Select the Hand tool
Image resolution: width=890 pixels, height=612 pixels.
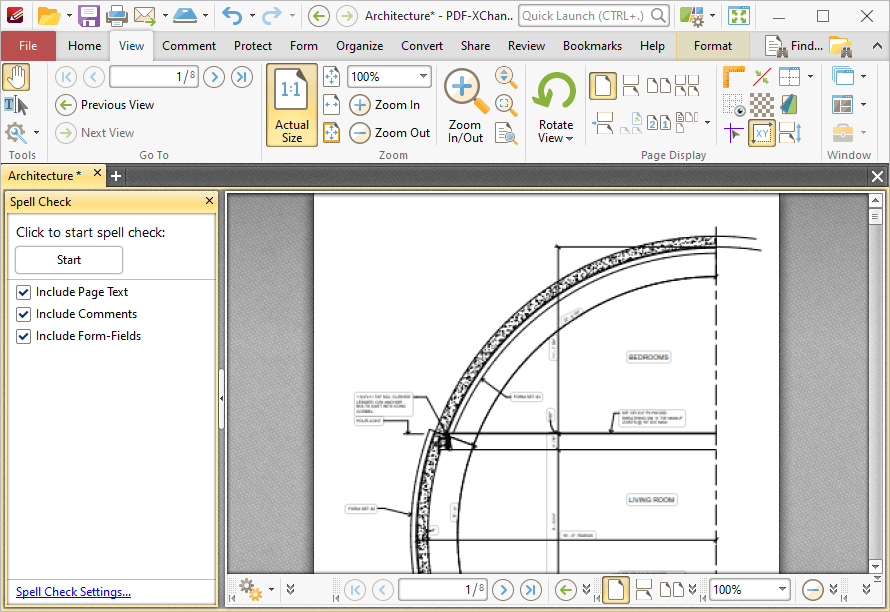click(x=16, y=77)
